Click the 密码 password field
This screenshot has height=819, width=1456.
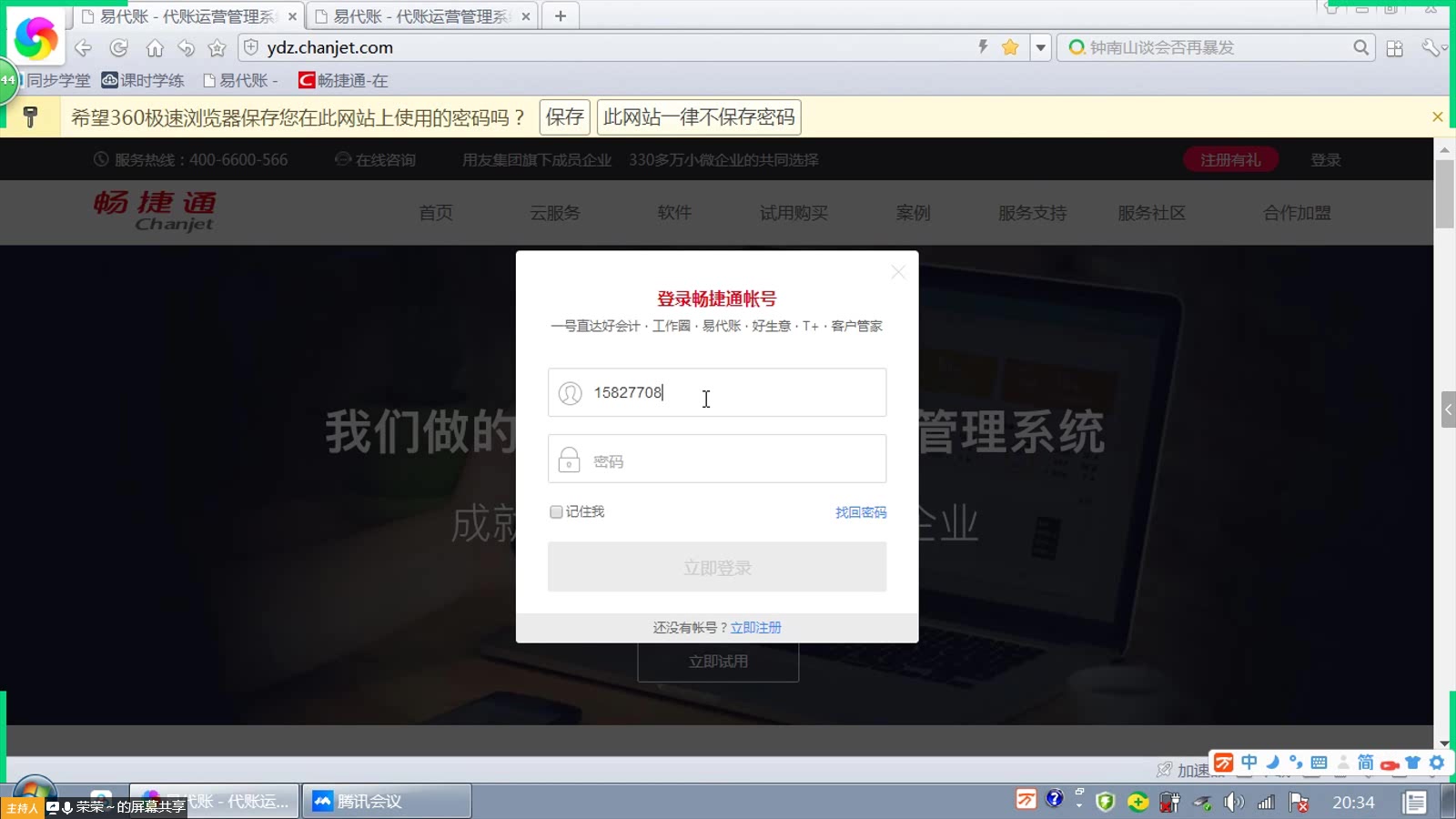click(717, 459)
